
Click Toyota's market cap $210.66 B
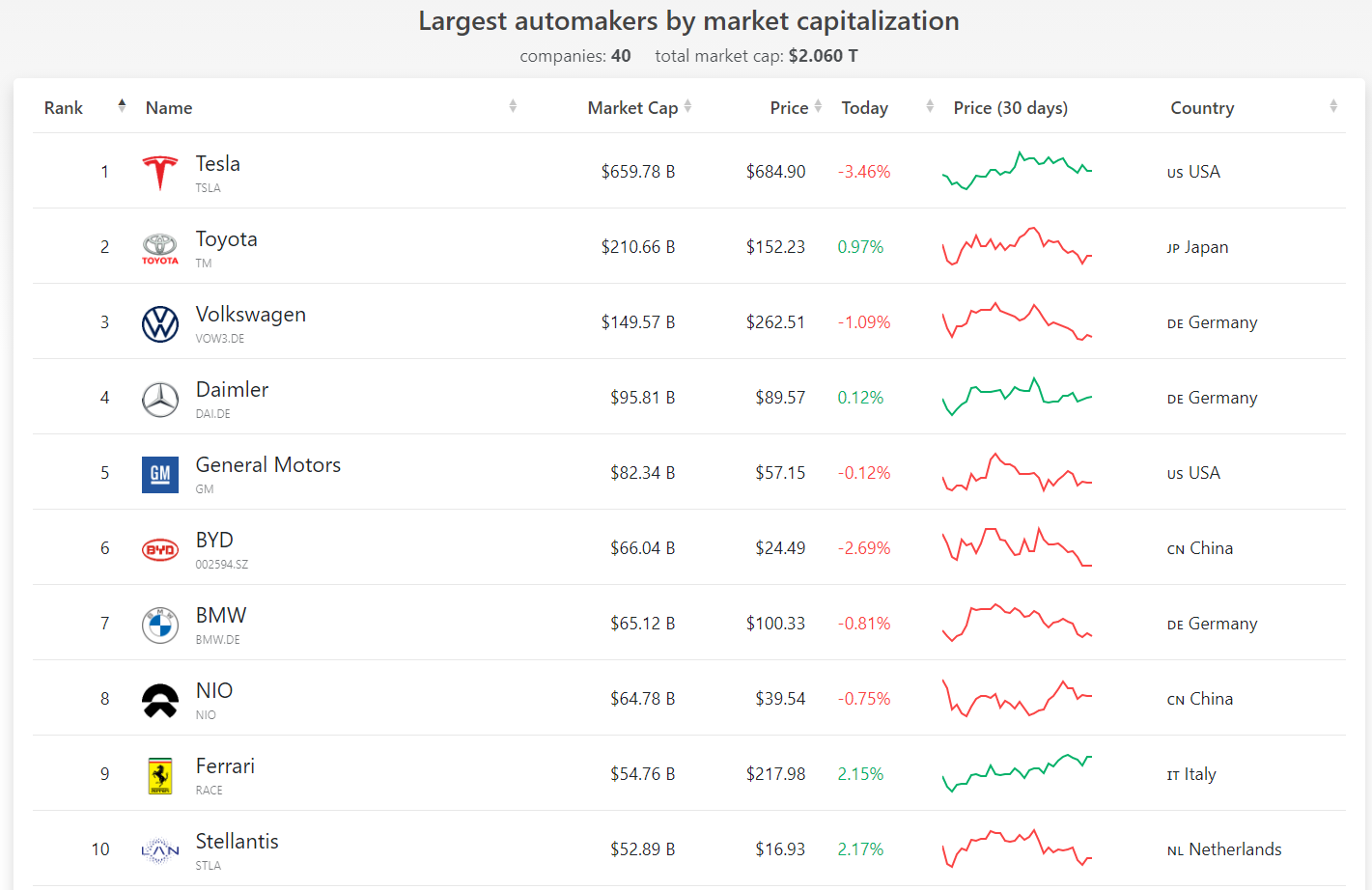(638, 247)
